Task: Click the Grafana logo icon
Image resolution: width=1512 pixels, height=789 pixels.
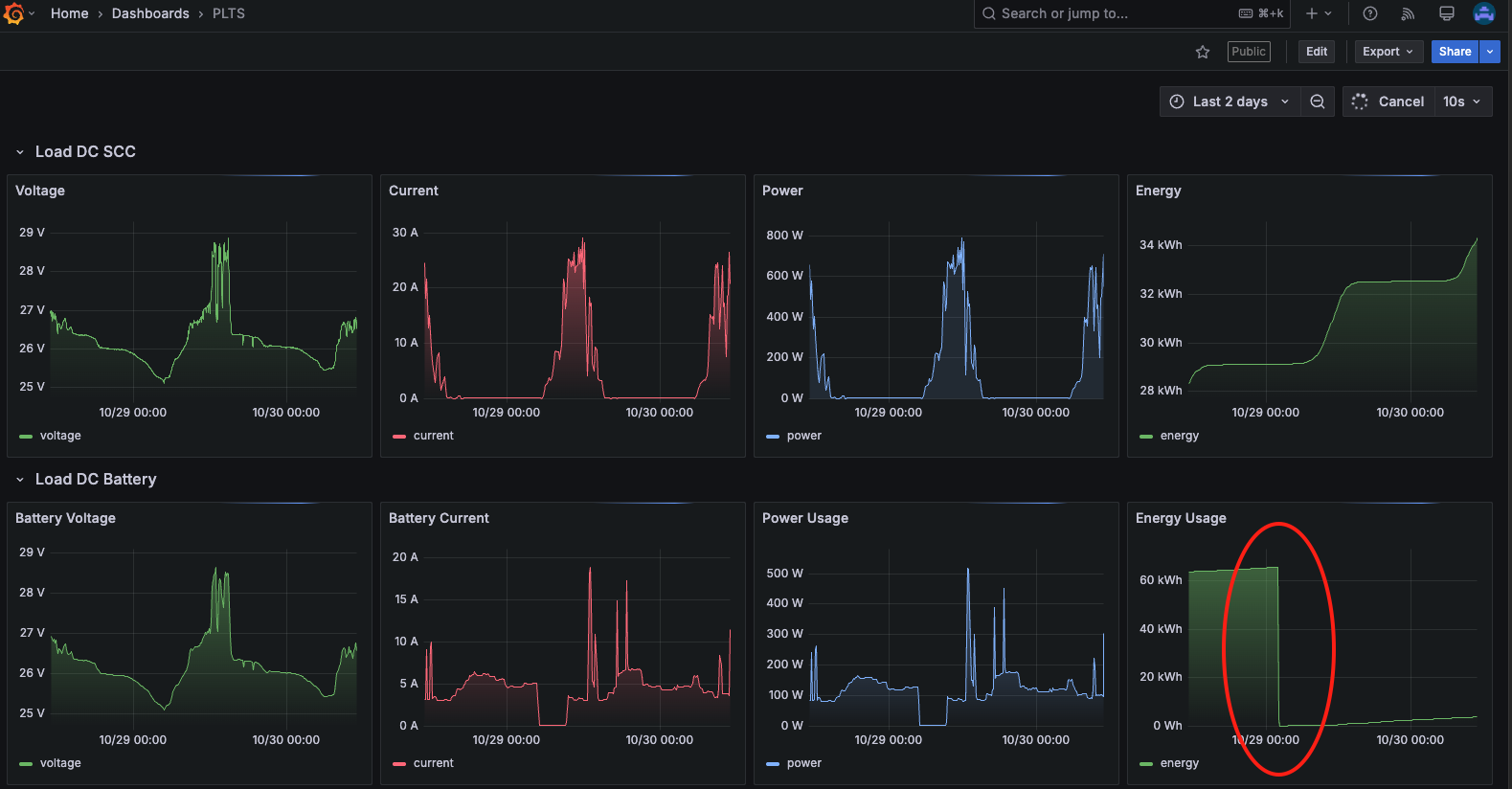Action: 13,13
